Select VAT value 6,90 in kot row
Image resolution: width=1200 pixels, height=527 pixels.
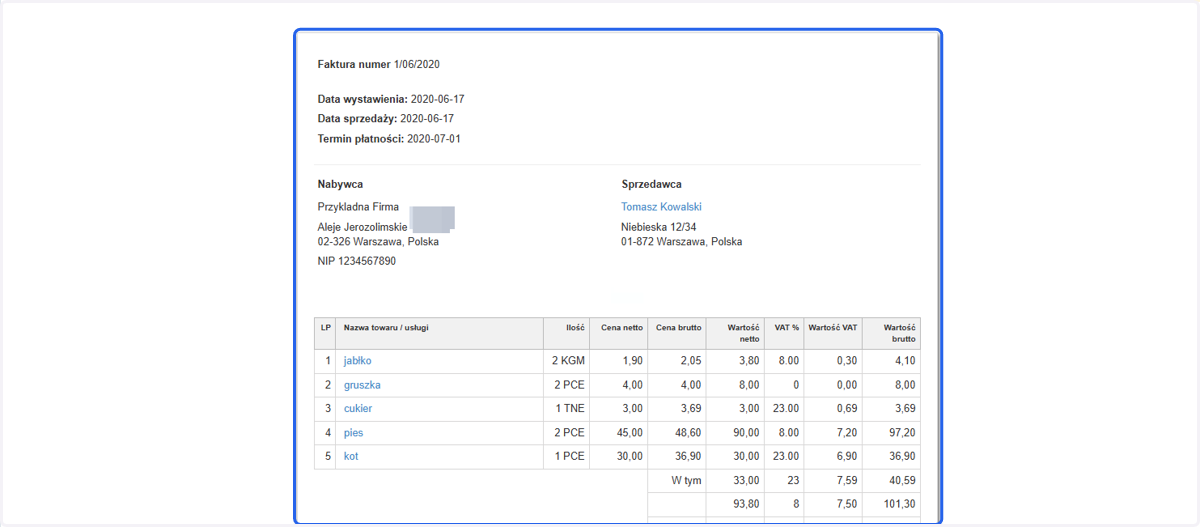pyautogui.click(x=846, y=457)
